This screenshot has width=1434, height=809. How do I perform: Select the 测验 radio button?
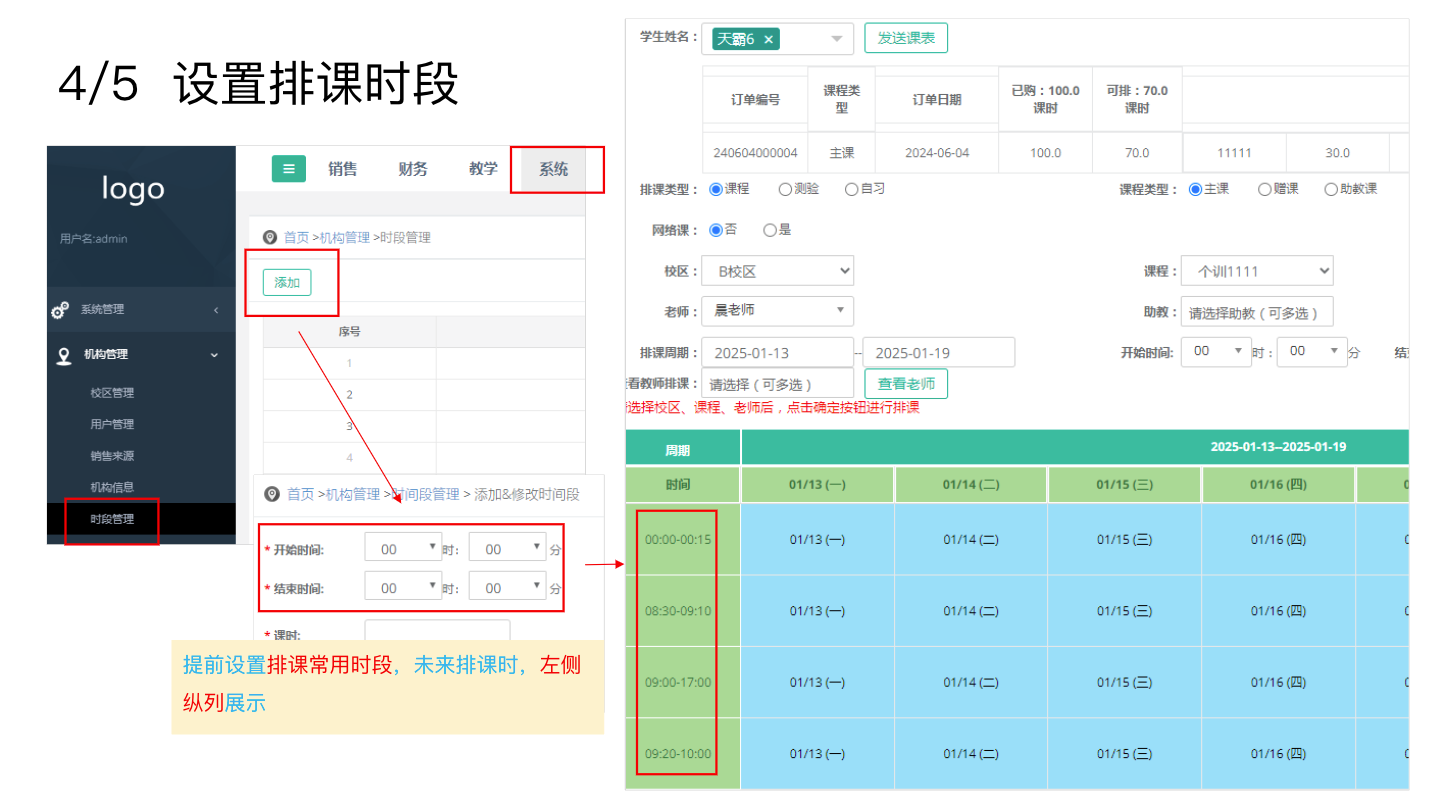pos(785,189)
